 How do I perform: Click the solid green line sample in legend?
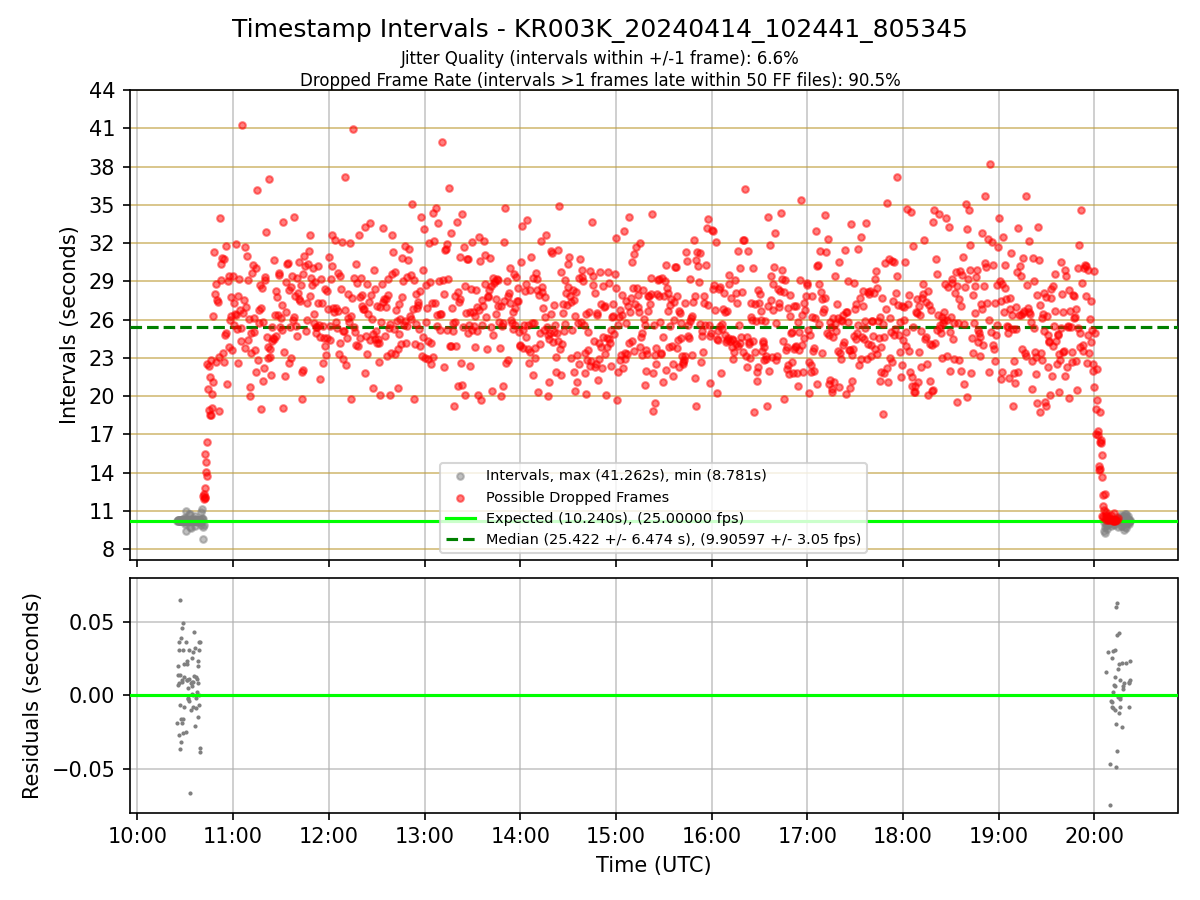coord(460,518)
